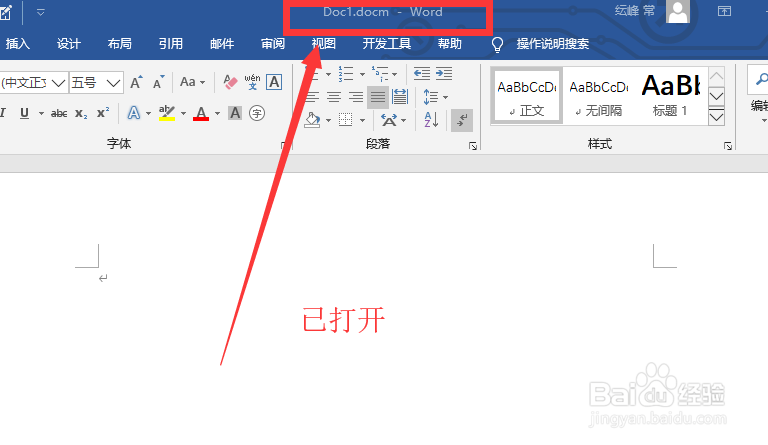768x445 pixels.
Task: Align paragraph text to the right
Action: pyautogui.click(x=356, y=97)
